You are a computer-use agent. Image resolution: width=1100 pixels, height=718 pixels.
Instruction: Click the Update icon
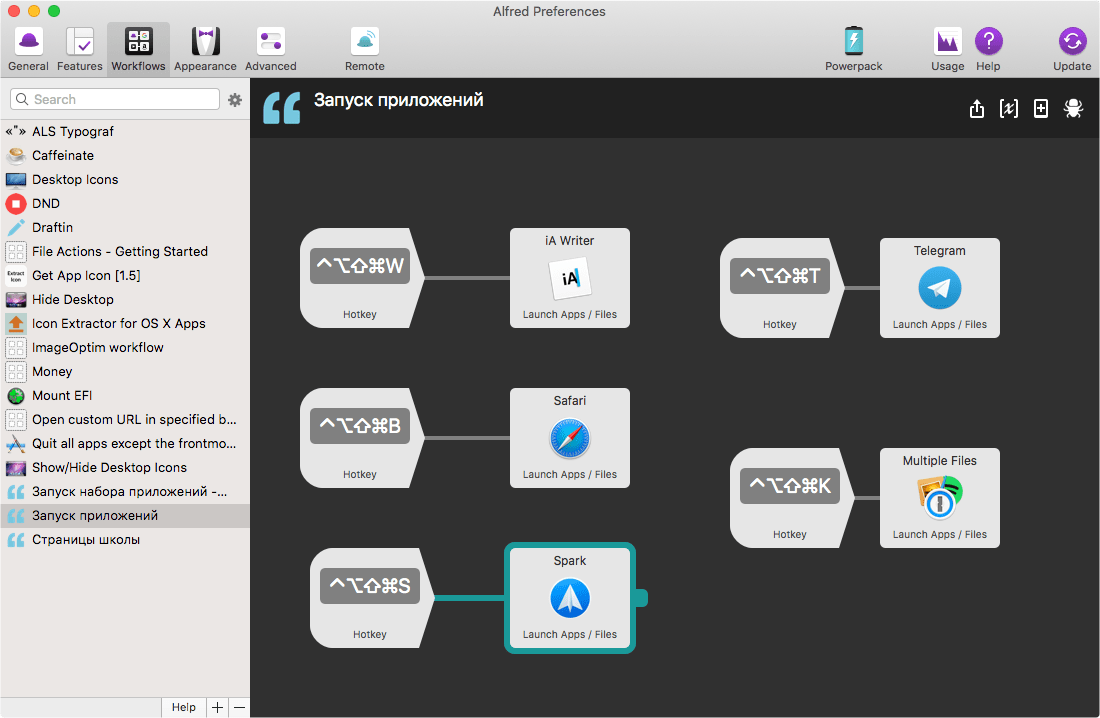click(1071, 41)
